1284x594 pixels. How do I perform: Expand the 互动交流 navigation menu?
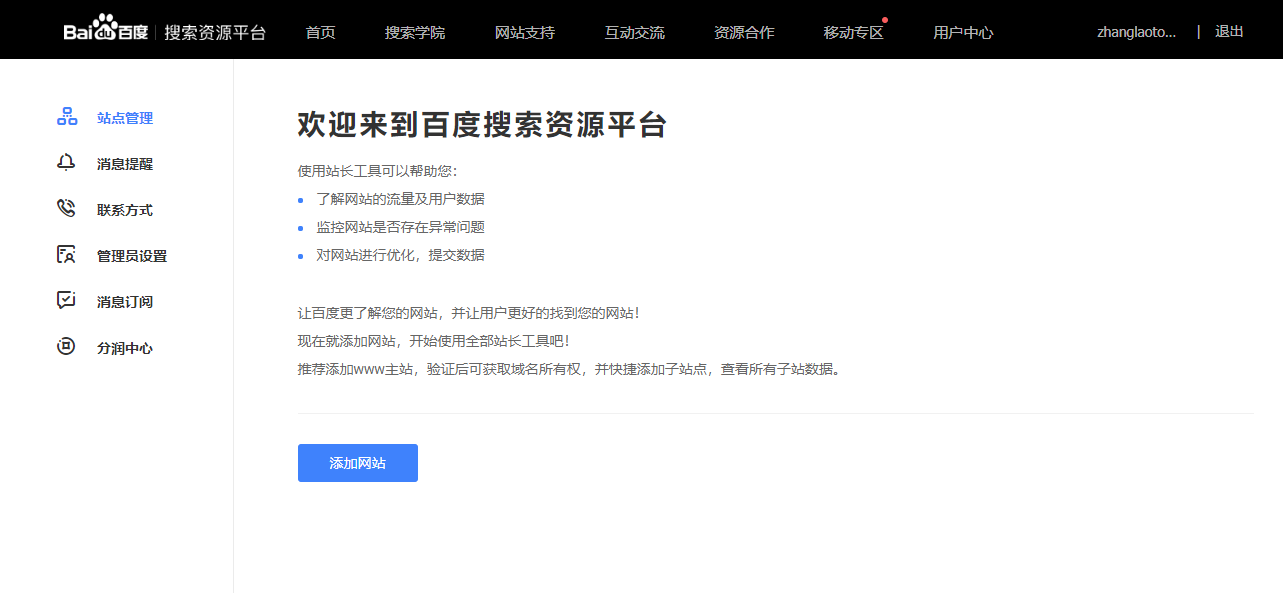coord(634,32)
